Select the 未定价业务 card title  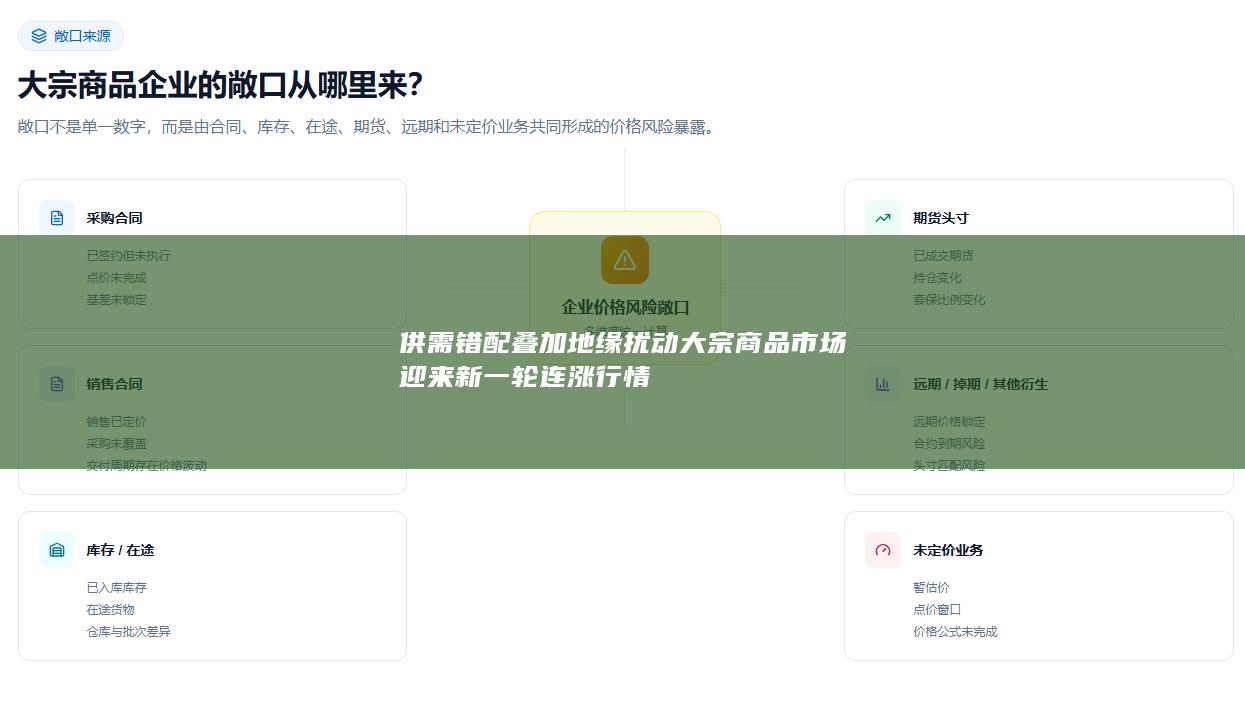(948, 550)
